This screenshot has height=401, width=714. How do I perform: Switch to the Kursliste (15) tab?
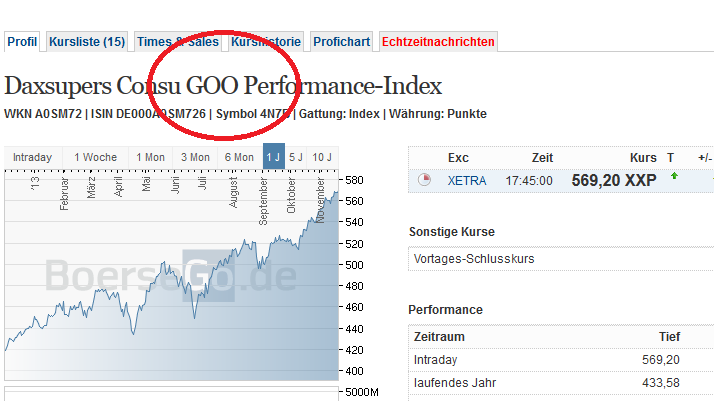tap(87, 42)
